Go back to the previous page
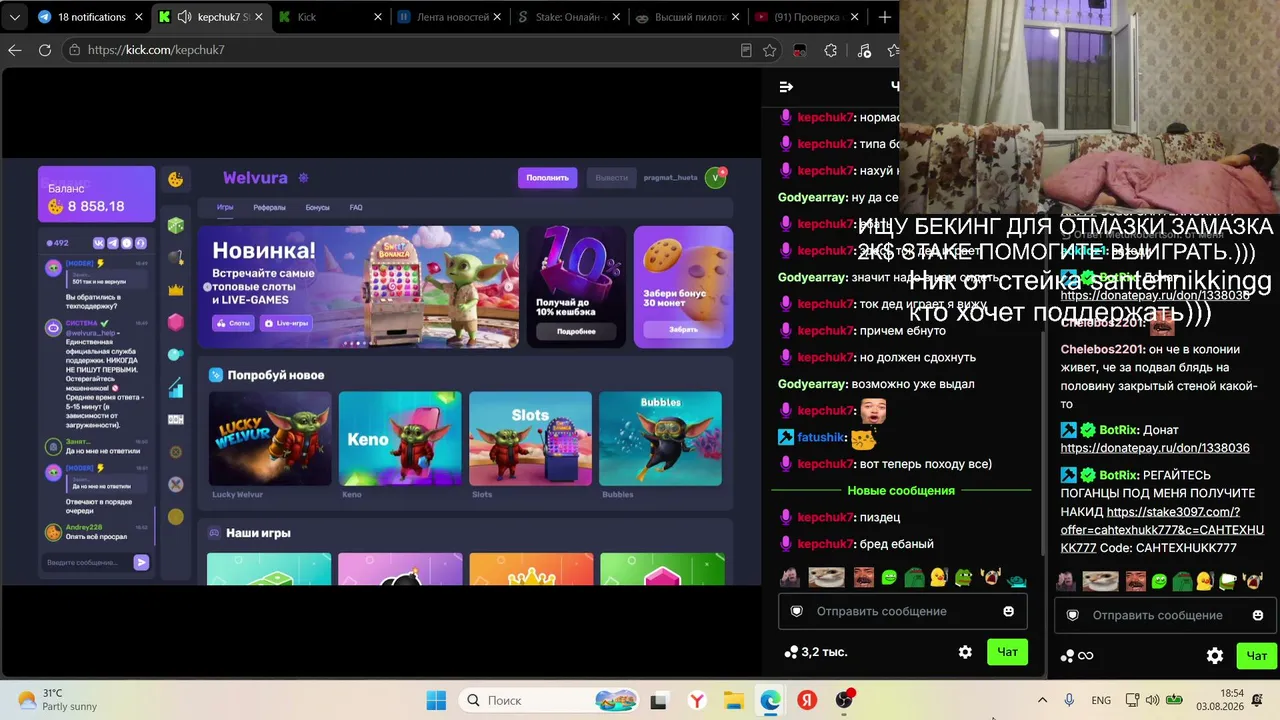 (x=15, y=50)
